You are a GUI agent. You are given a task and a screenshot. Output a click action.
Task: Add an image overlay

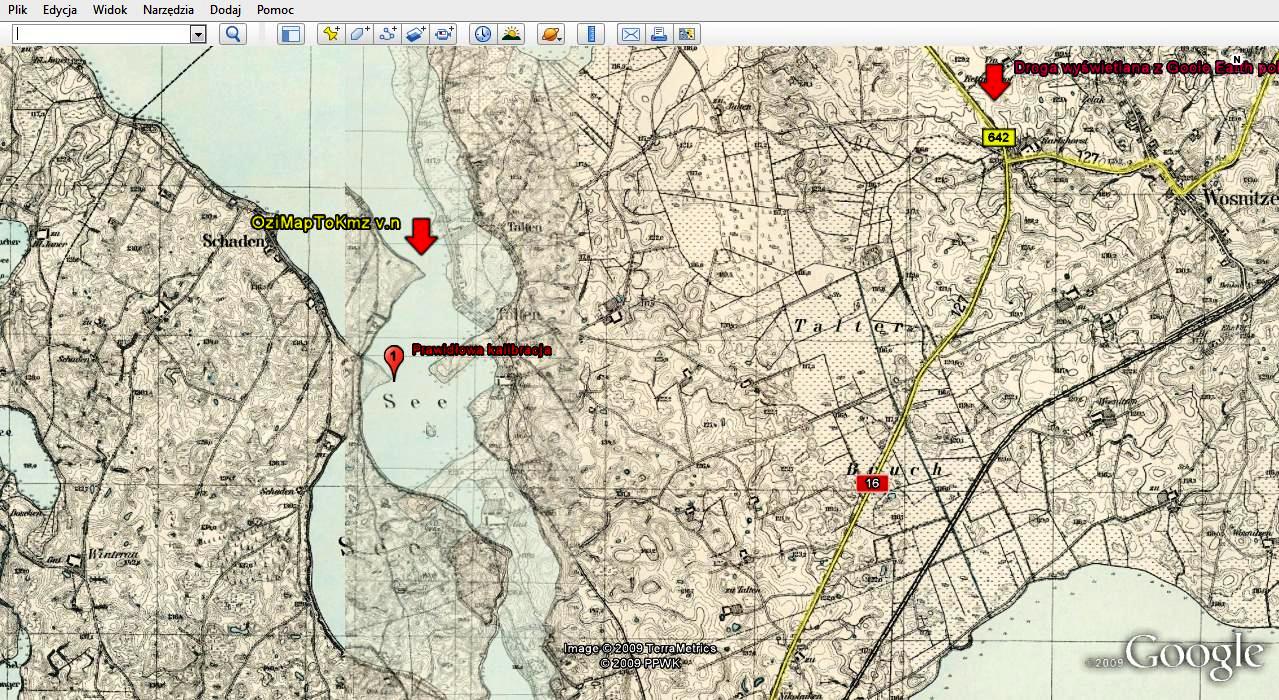pos(415,34)
